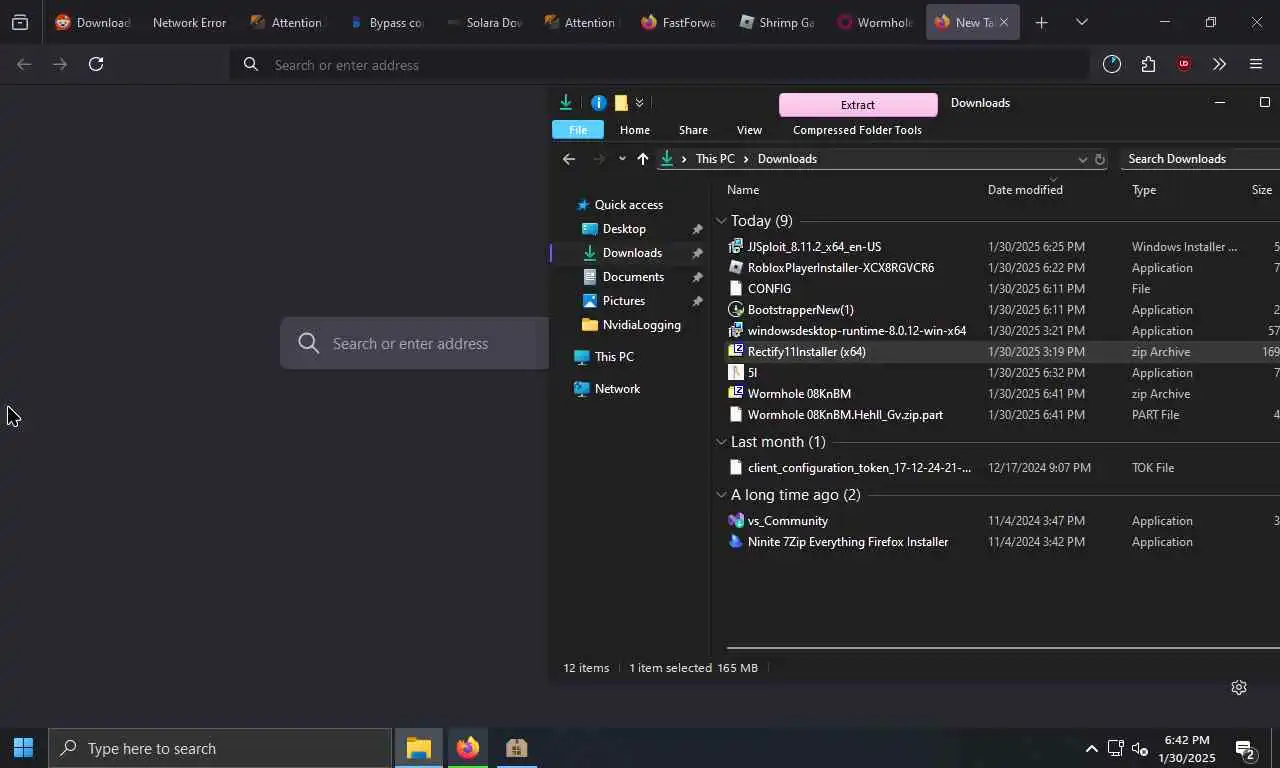Open Compressed Folder Tools tab

click(857, 130)
